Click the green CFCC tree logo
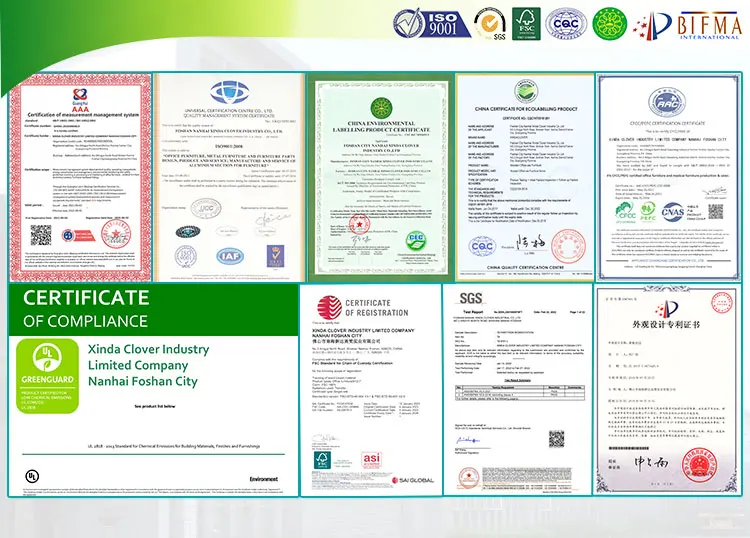This screenshot has width=750, height=538. point(626,213)
